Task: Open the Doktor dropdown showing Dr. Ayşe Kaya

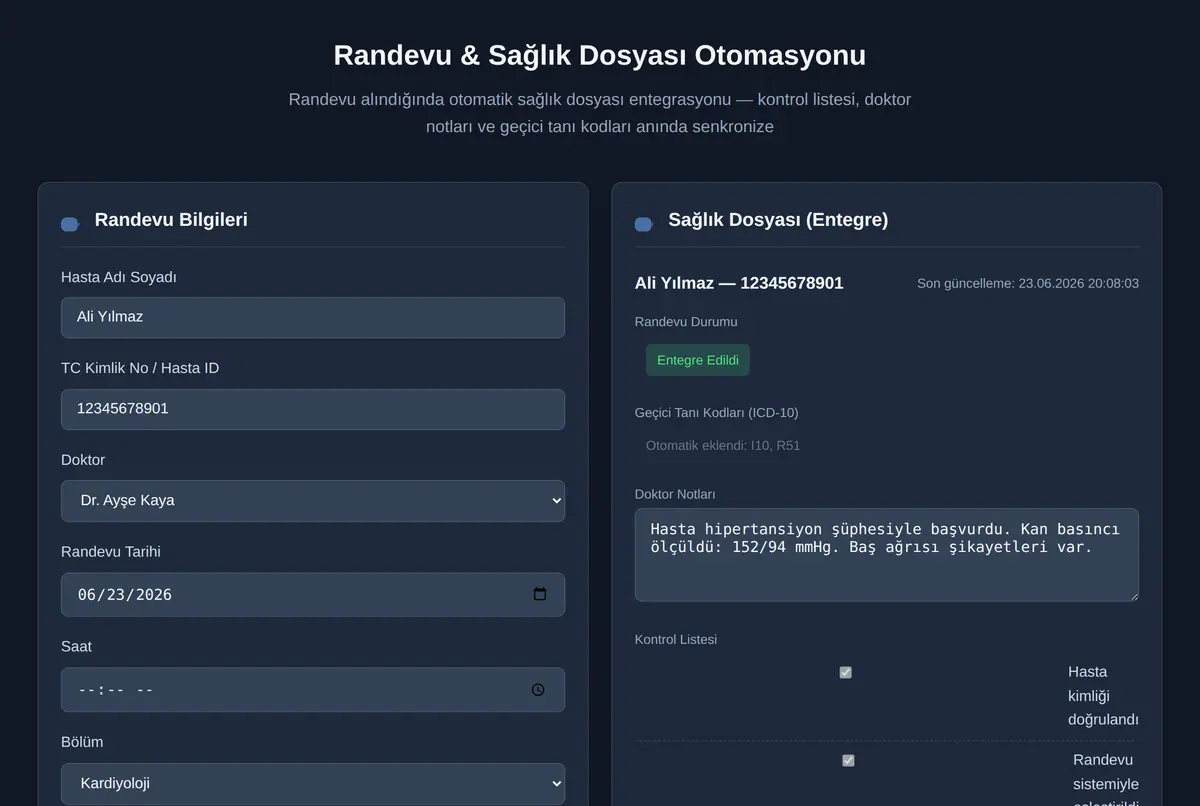Action: coord(313,501)
